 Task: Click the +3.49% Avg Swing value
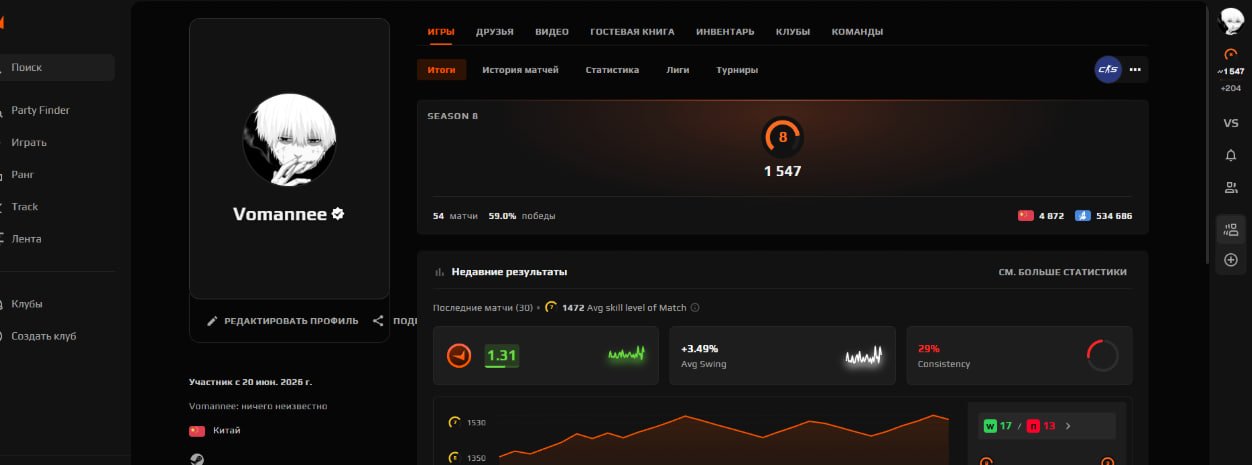pos(700,349)
